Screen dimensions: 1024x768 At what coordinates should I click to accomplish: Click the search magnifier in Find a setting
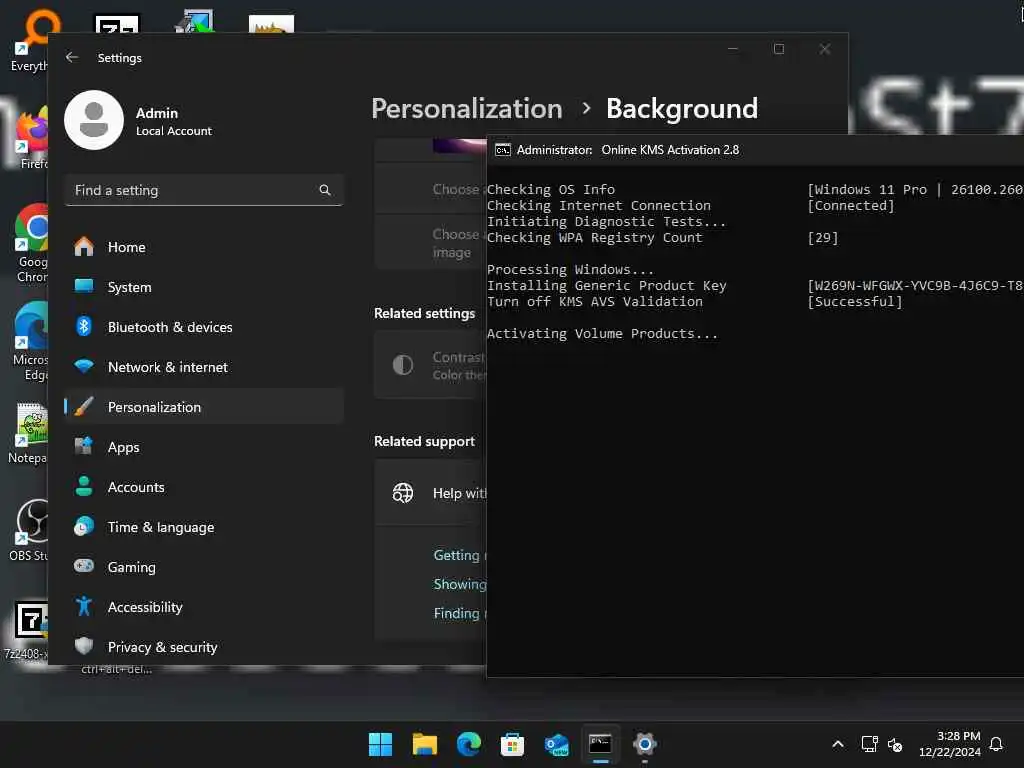[x=325, y=190]
